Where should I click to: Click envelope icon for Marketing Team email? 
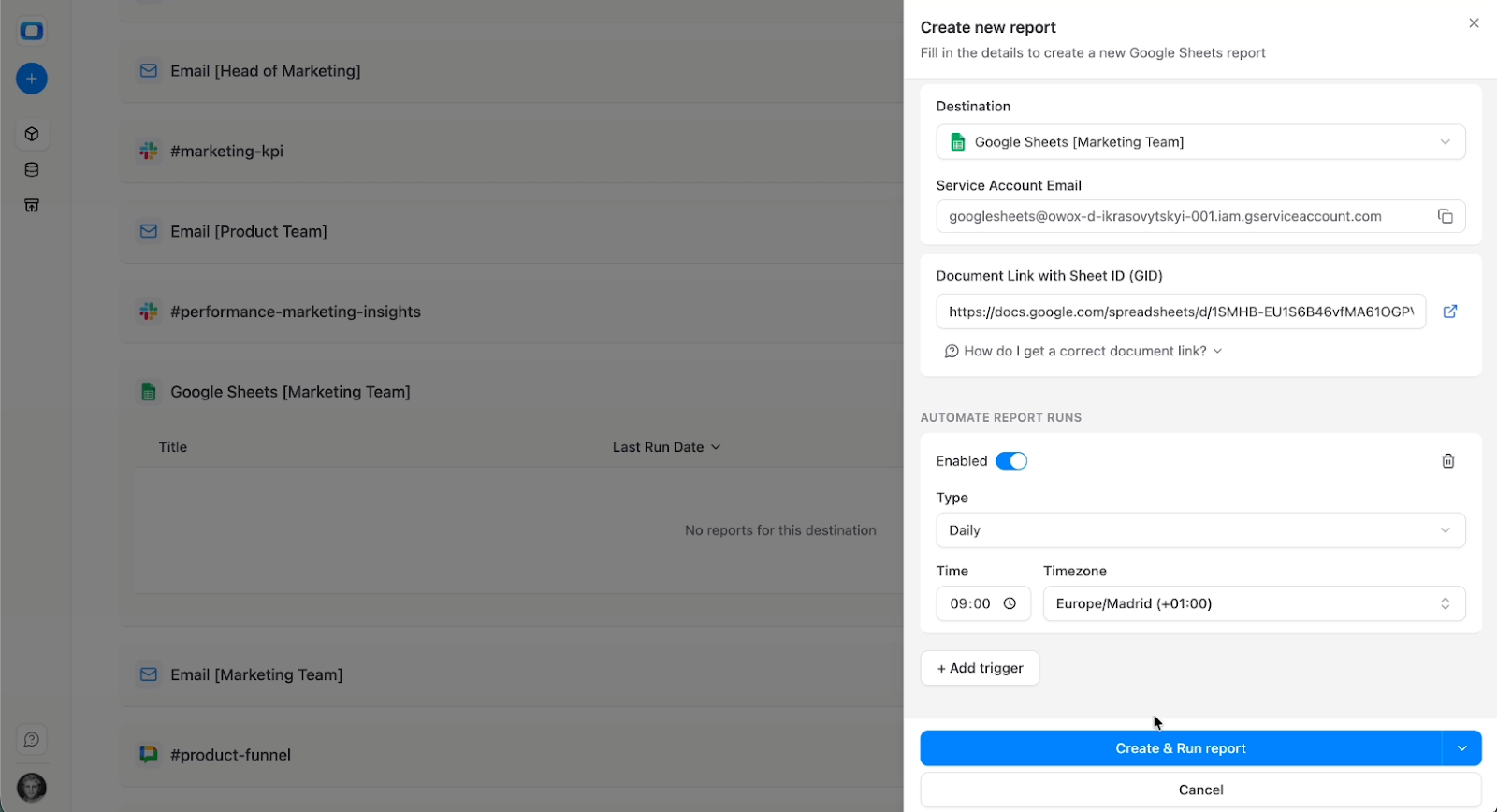point(149,674)
